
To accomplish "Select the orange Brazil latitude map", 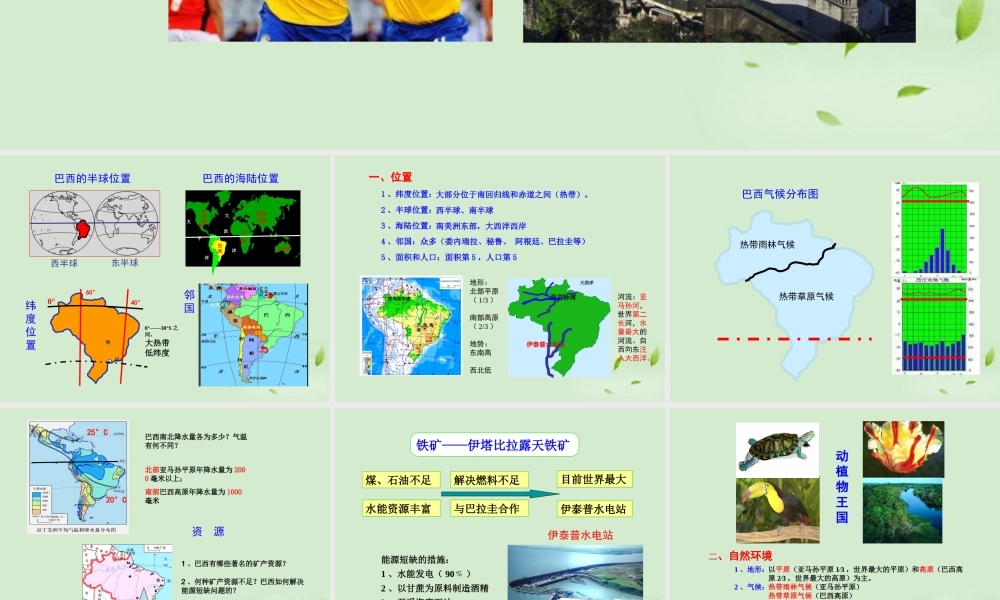I will pyautogui.click(x=96, y=337).
